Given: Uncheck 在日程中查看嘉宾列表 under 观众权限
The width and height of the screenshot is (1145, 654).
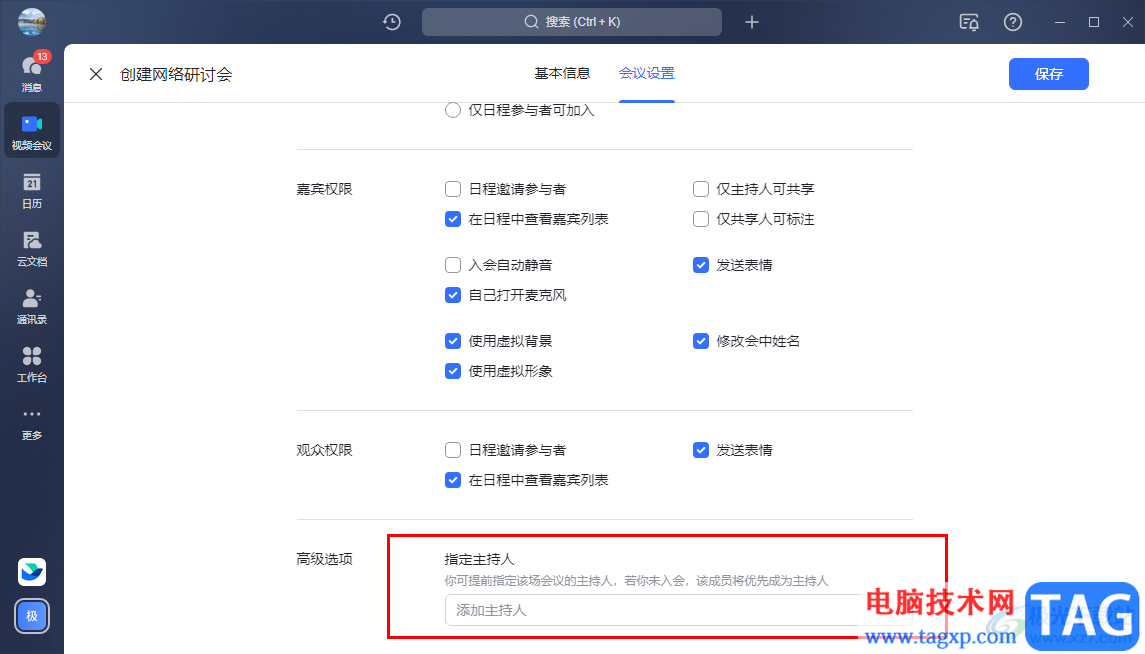Looking at the screenshot, I should (x=453, y=480).
